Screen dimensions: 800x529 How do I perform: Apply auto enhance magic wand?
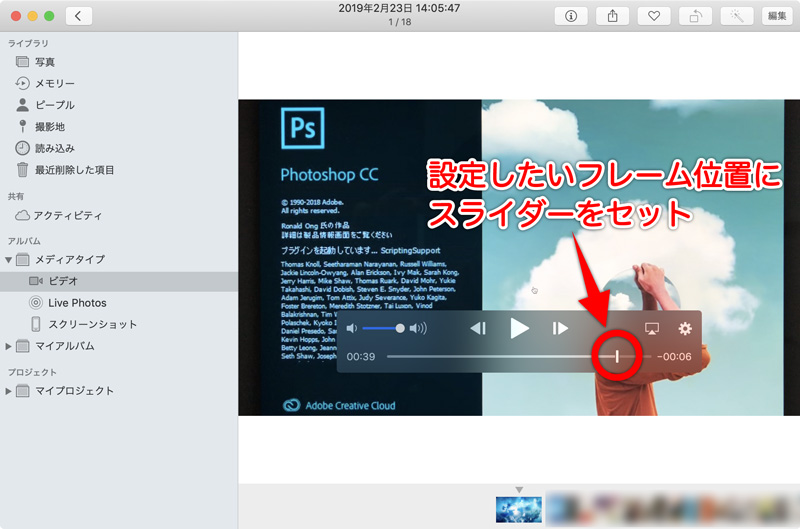pos(737,16)
